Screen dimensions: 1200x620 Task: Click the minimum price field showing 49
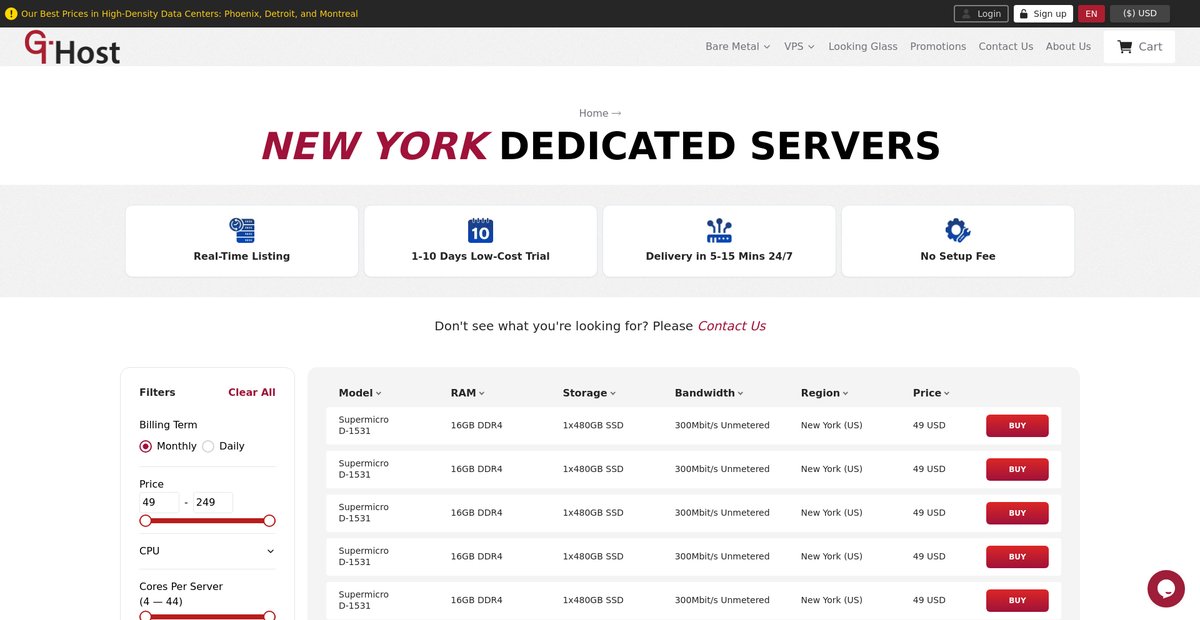click(159, 503)
